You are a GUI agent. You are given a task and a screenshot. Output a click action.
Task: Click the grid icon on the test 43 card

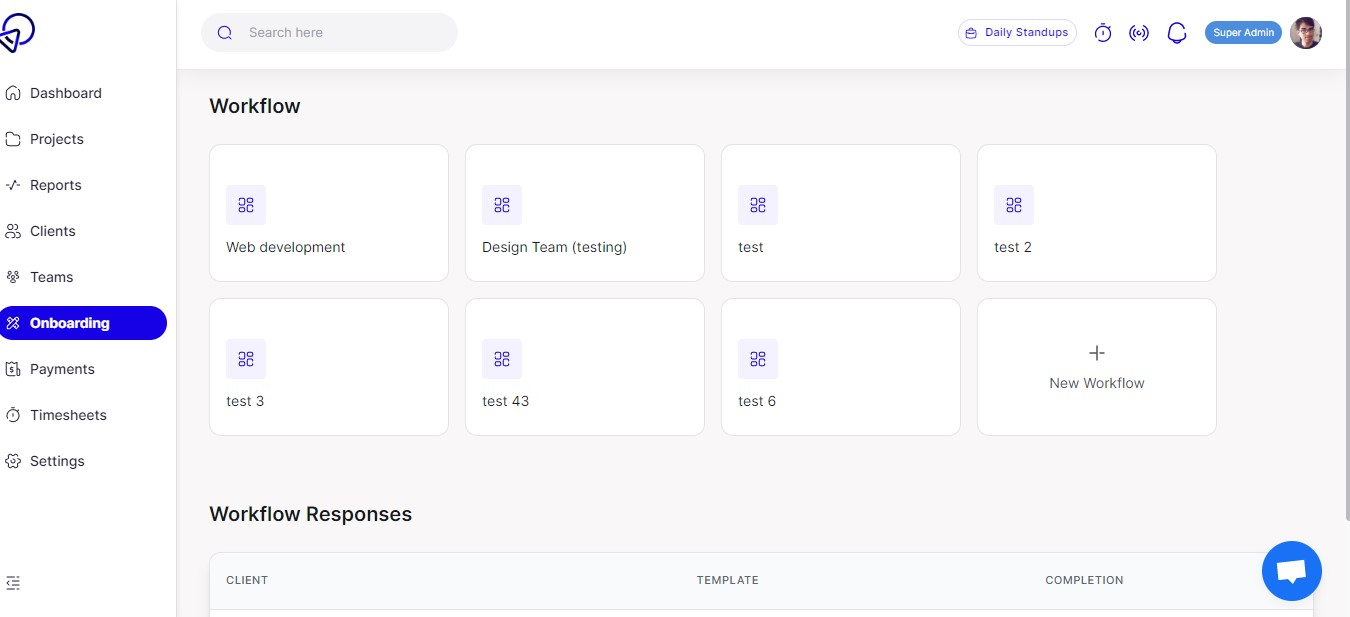[x=501, y=358]
